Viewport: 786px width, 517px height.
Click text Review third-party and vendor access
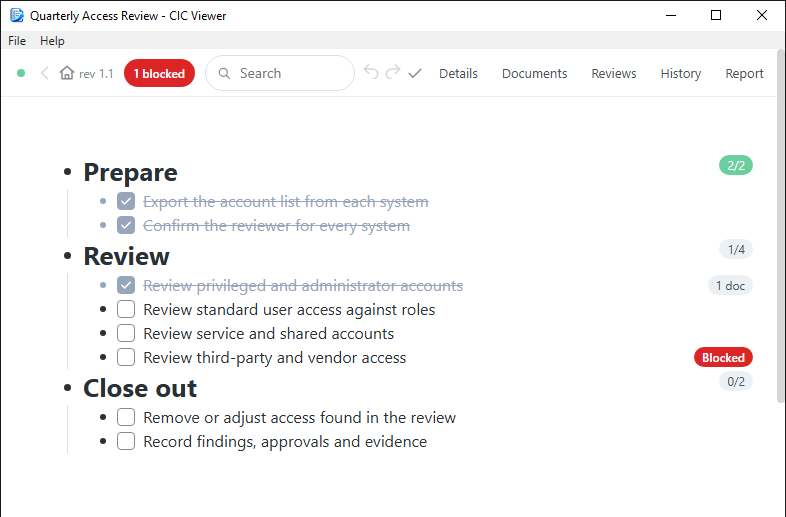point(275,358)
